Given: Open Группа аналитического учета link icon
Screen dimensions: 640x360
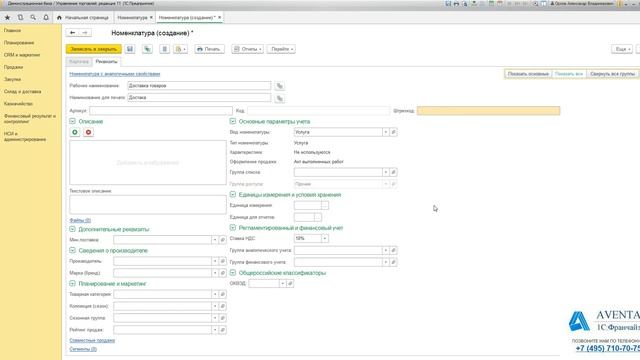Looking at the screenshot, I should coord(393,250).
